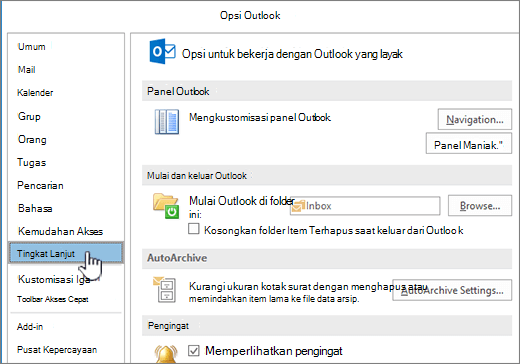Click the reminder bell icon
This screenshot has width=520, height=364.
coord(166,354)
